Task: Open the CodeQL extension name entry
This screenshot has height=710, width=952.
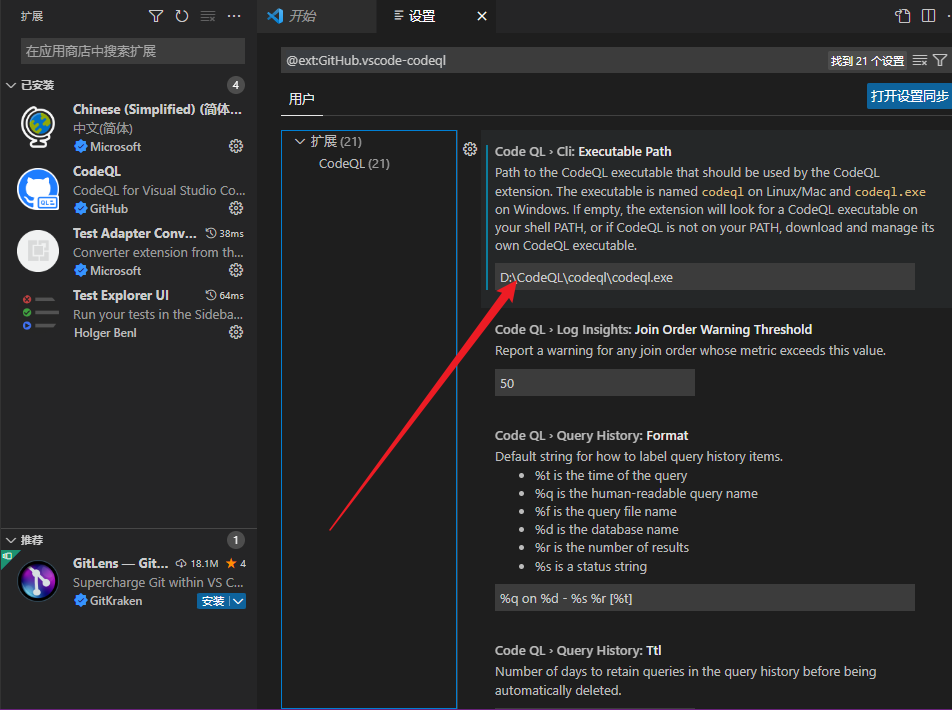Action: pyautogui.click(x=97, y=171)
